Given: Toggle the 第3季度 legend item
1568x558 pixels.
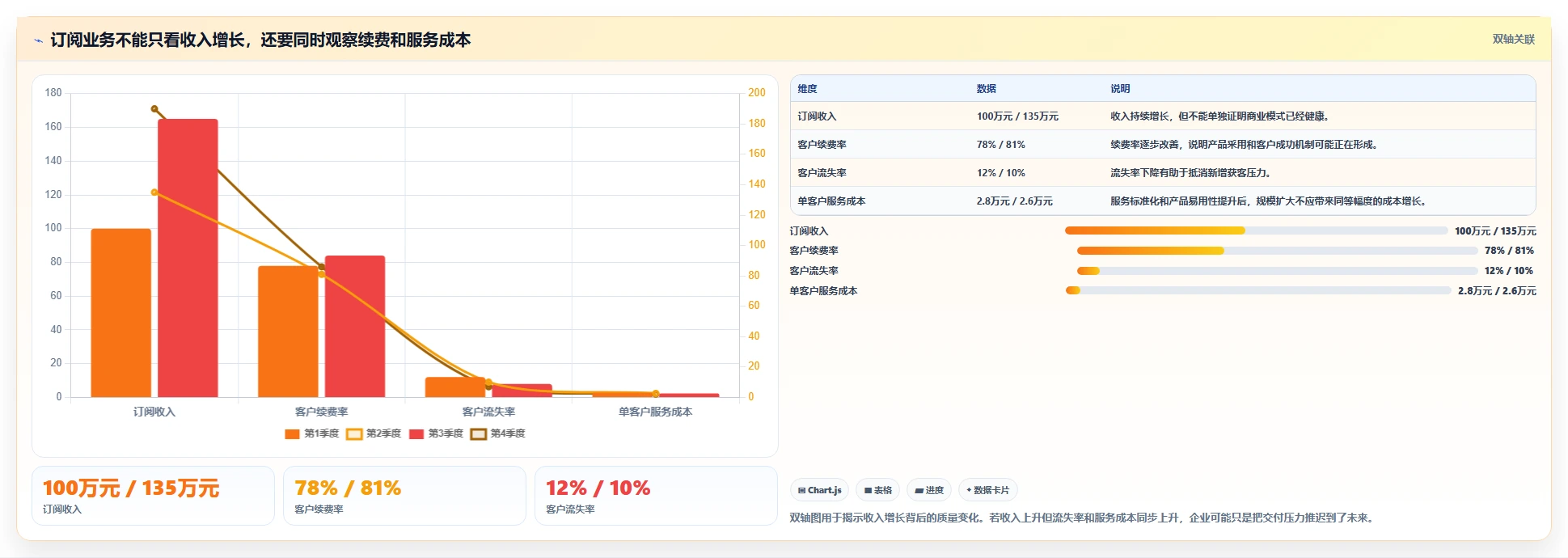Looking at the screenshot, I should (436, 433).
